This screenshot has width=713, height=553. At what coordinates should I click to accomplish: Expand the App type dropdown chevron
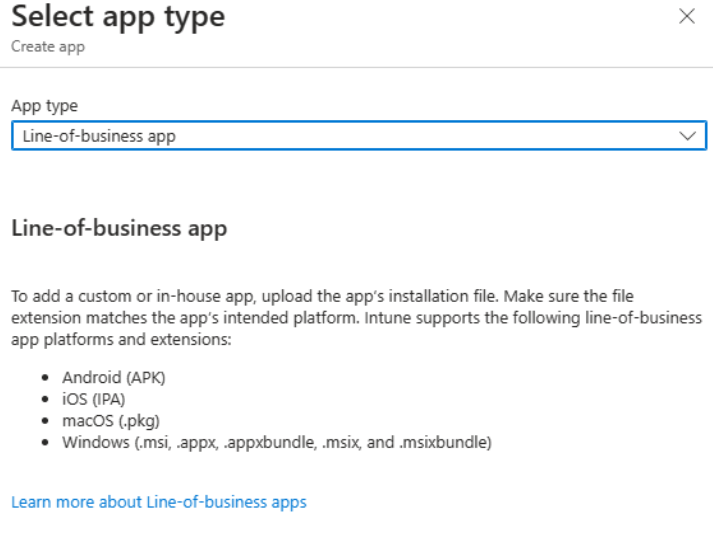[686, 136]
